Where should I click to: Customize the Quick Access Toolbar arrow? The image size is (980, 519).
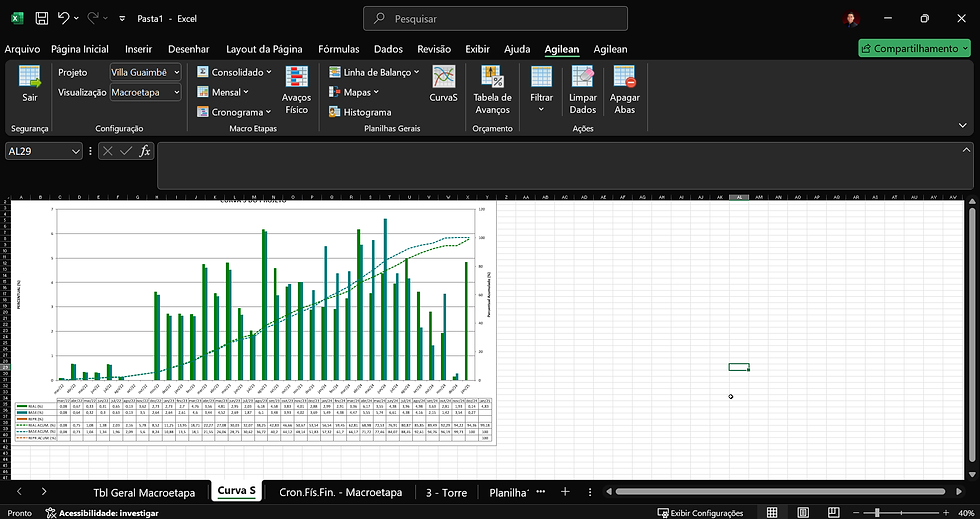click(122, 19)
